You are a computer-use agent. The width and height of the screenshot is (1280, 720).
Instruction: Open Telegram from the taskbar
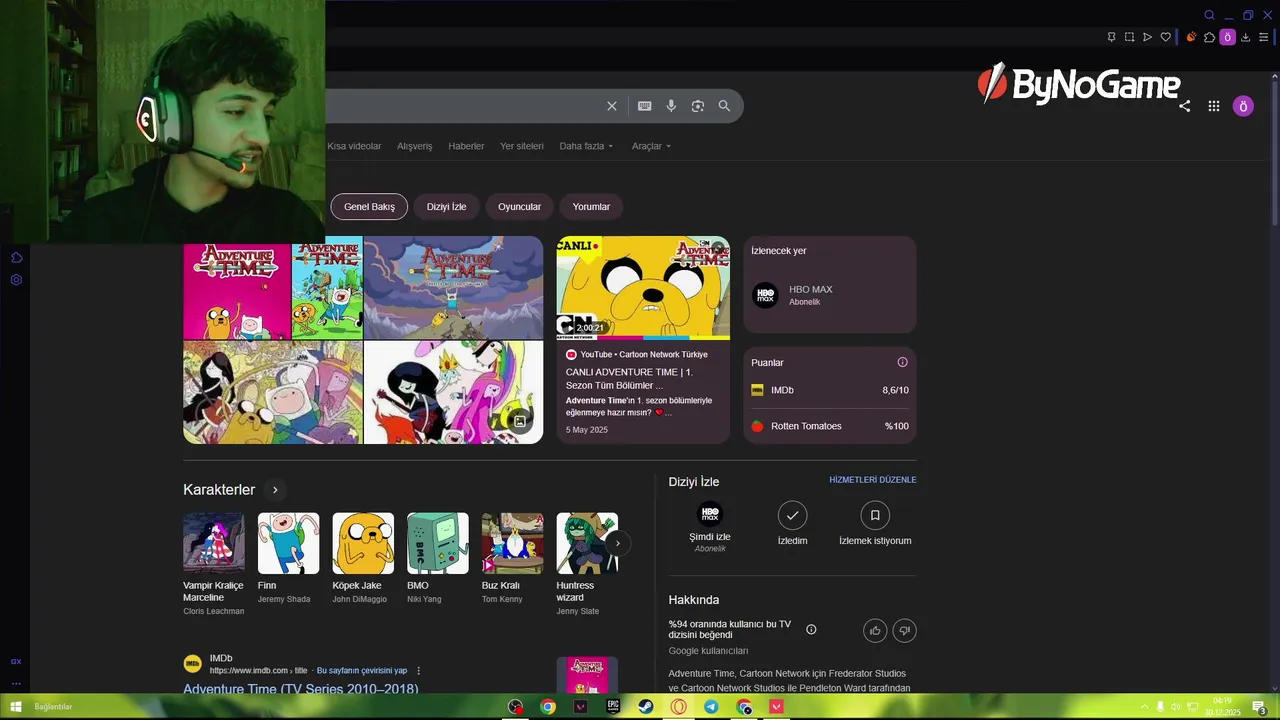tap(711, 707)
